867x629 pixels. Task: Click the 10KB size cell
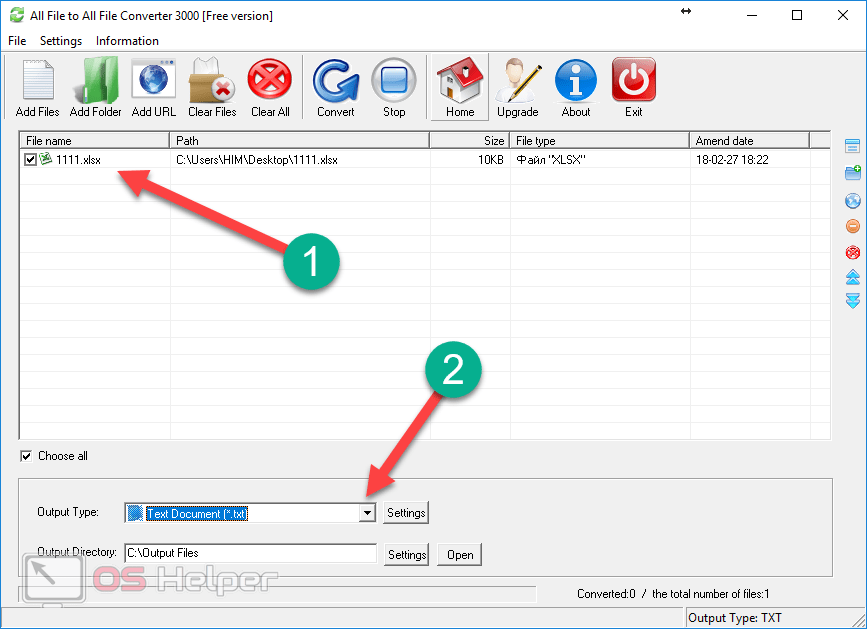pyautogui.click(x=490, y=160)
